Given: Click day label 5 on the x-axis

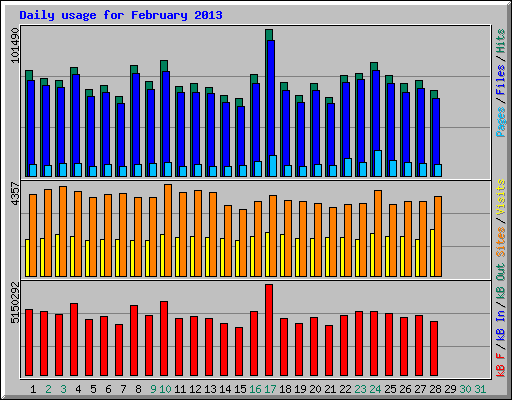Looking at the screenshot, I should (93, 389).
